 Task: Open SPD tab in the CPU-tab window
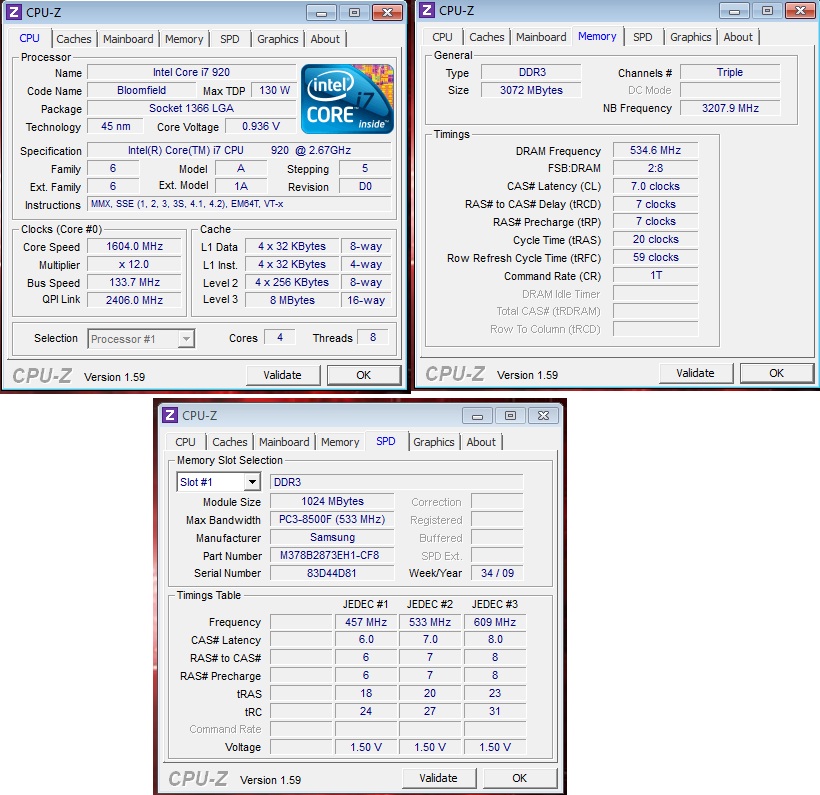230,39
